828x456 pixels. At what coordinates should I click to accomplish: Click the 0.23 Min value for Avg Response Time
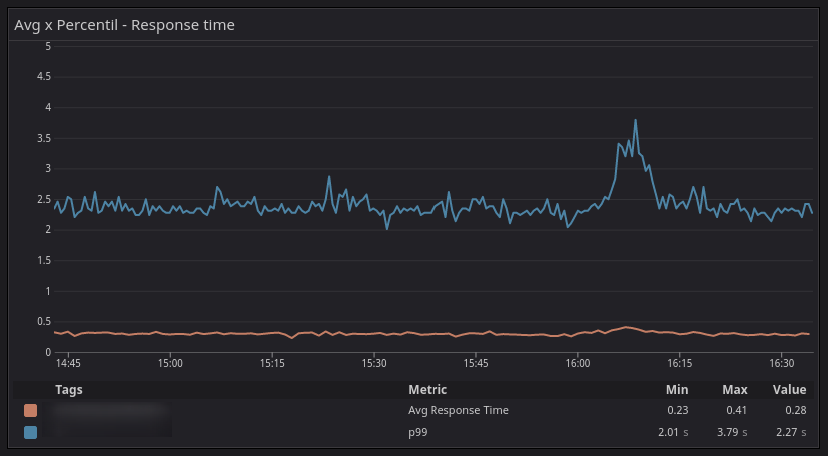(678, 410)
